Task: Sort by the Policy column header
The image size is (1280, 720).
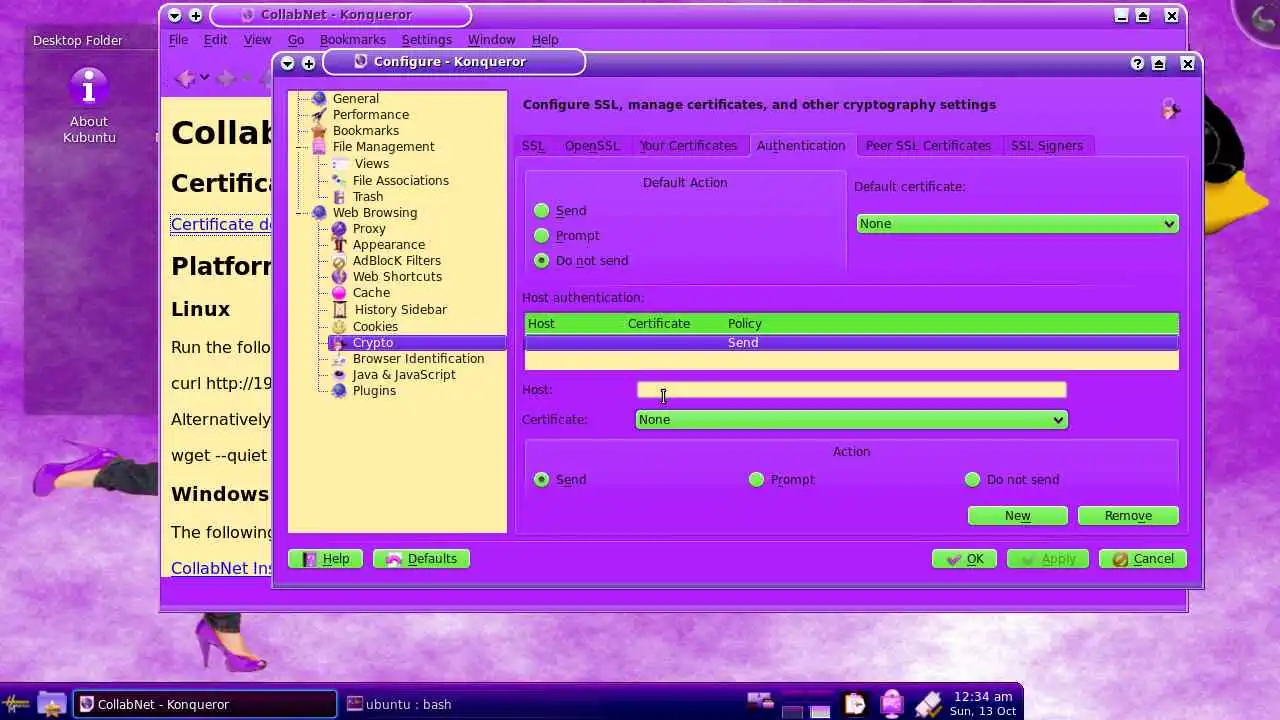Action: [744, 323]
